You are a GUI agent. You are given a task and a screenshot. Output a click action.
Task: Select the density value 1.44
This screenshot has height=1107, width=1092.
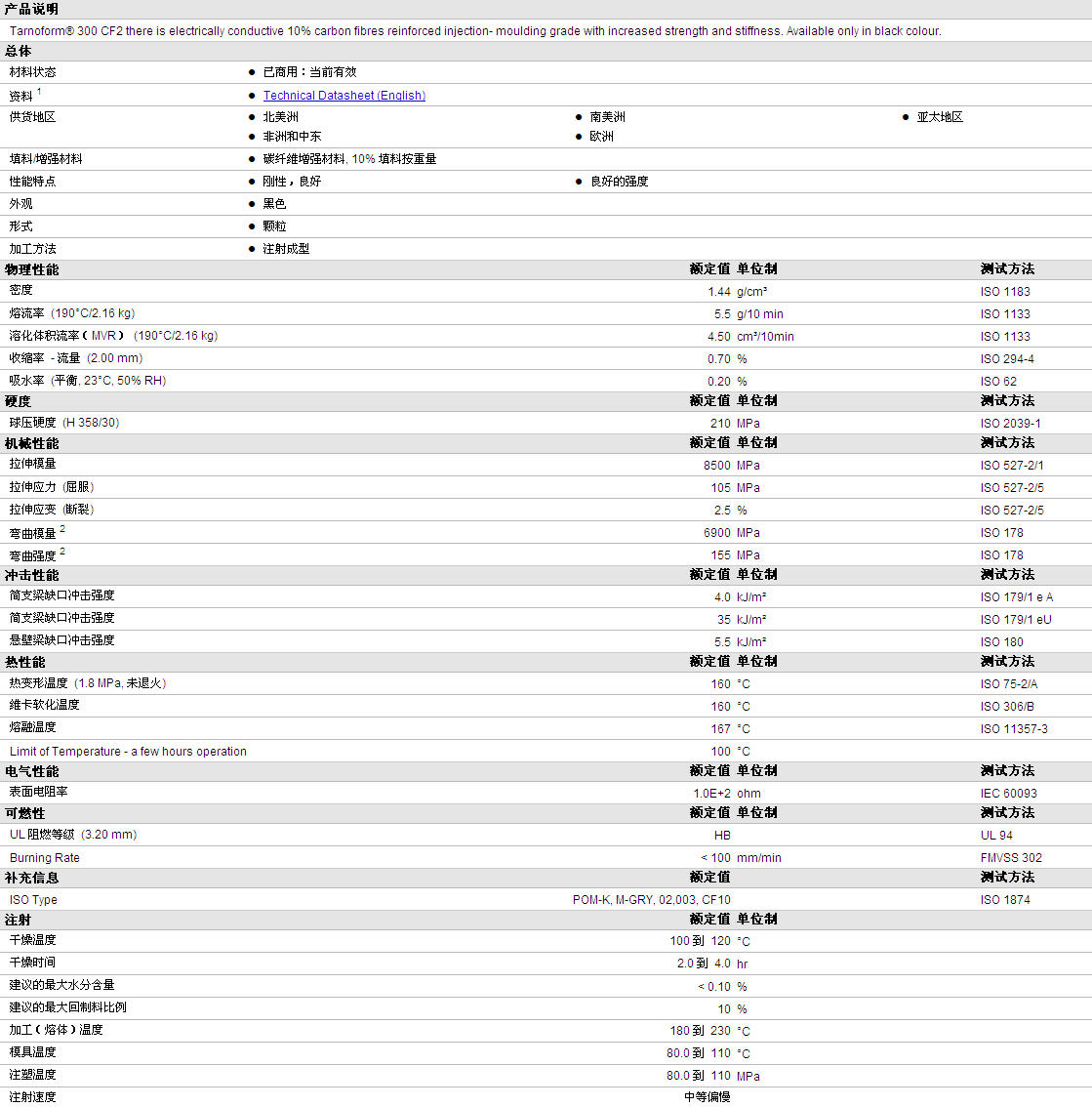pos(719,292)
